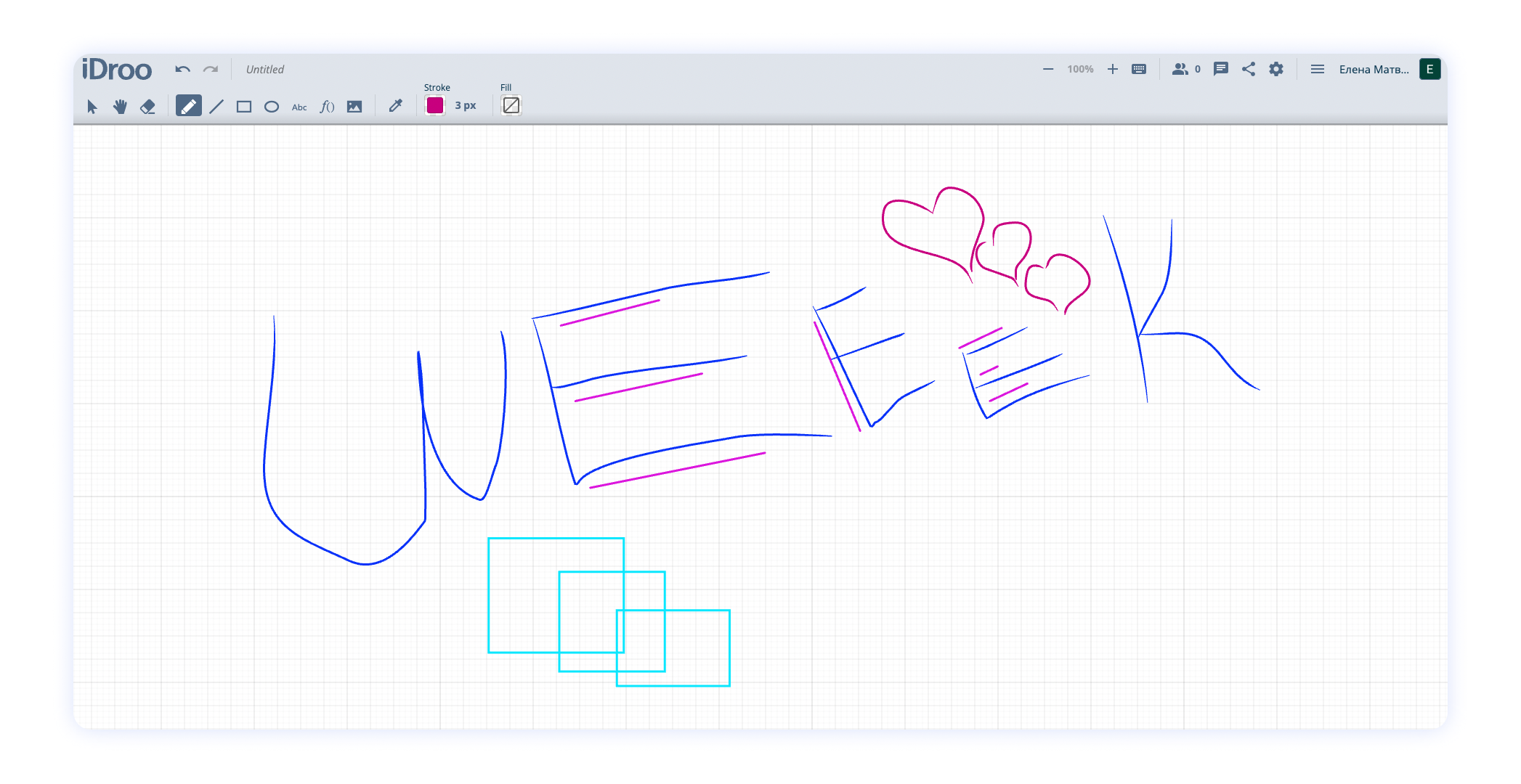This screenshot has width=1521, height=784.
Task: Select the freehand pencil tool
Action: click(x=188, y=107)
